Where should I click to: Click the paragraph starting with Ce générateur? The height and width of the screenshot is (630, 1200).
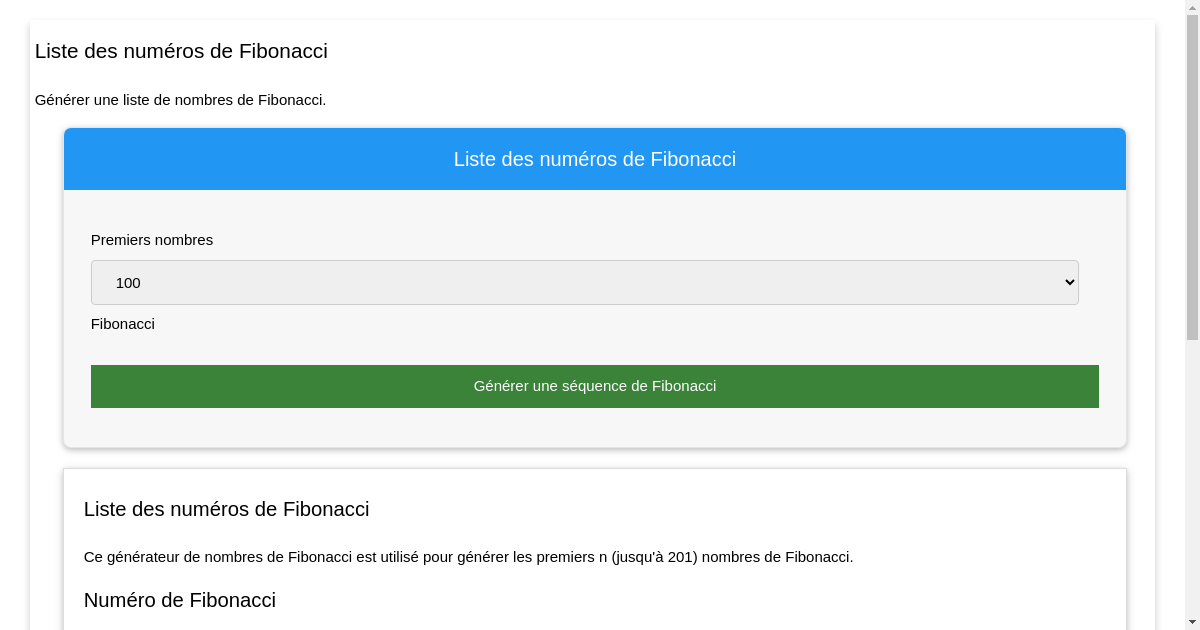(468, 557)
